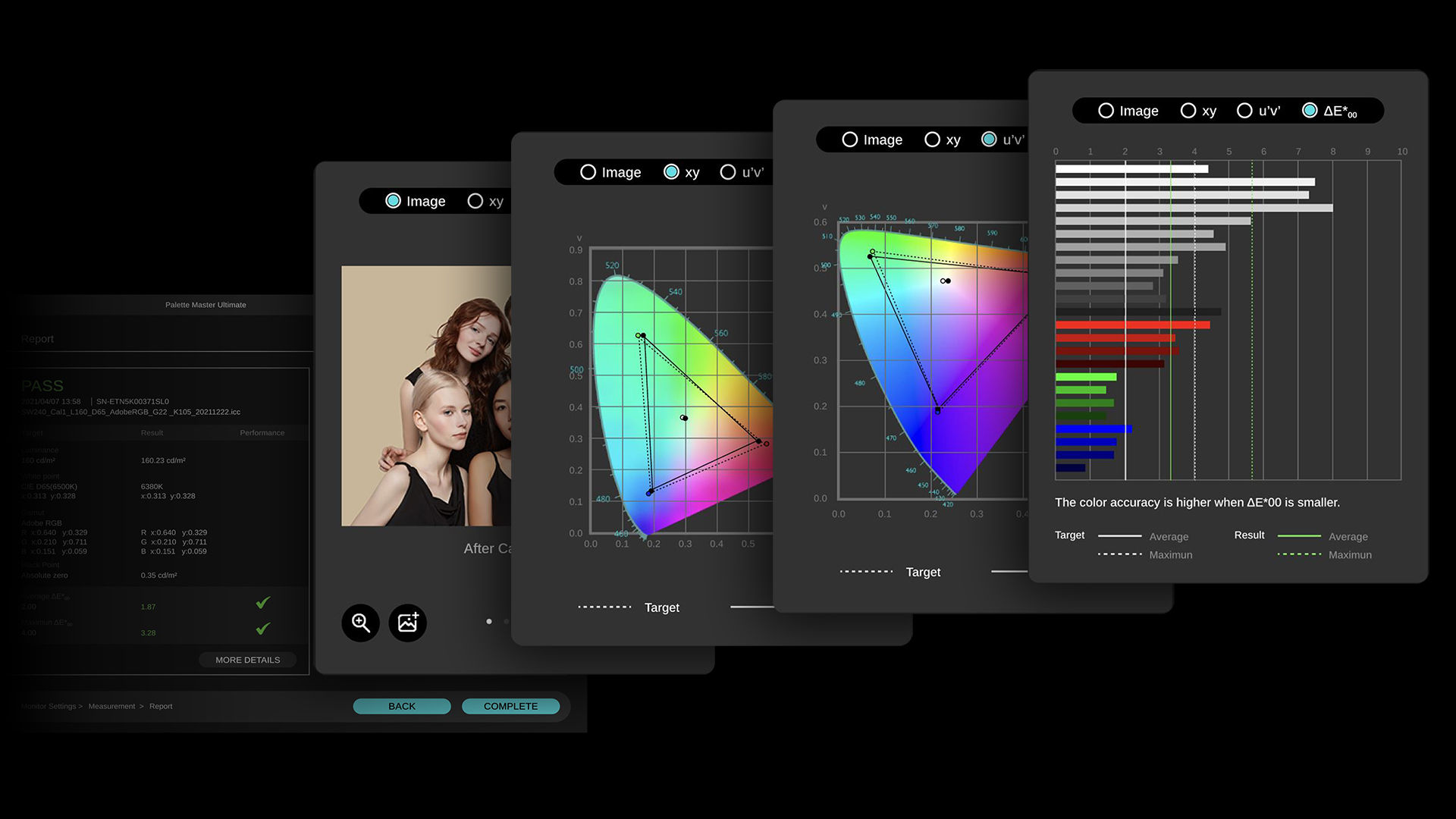Click the zoom/magnify icon on image panel

click(361, 621)
